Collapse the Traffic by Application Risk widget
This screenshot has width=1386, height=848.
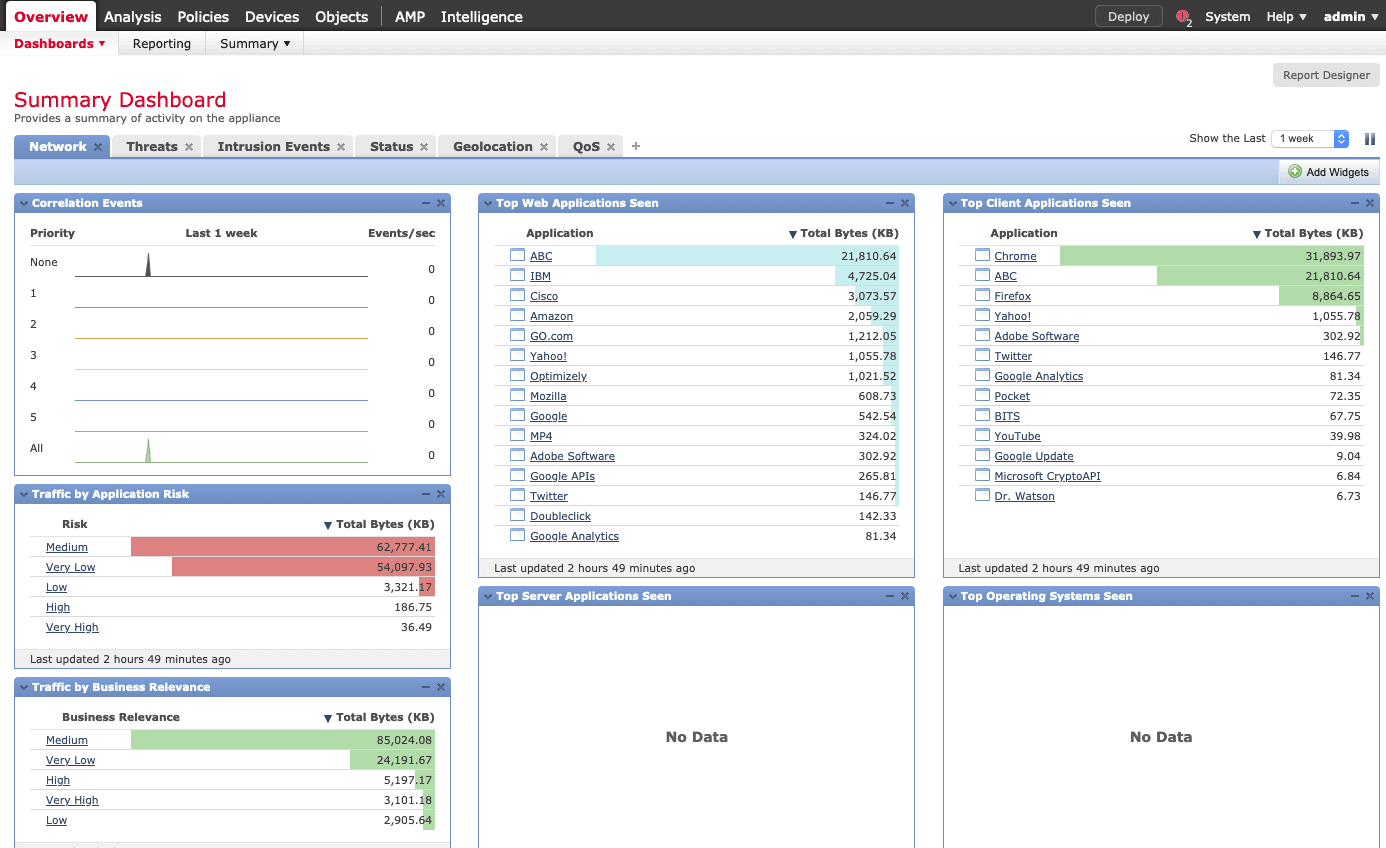pos(24,494)
